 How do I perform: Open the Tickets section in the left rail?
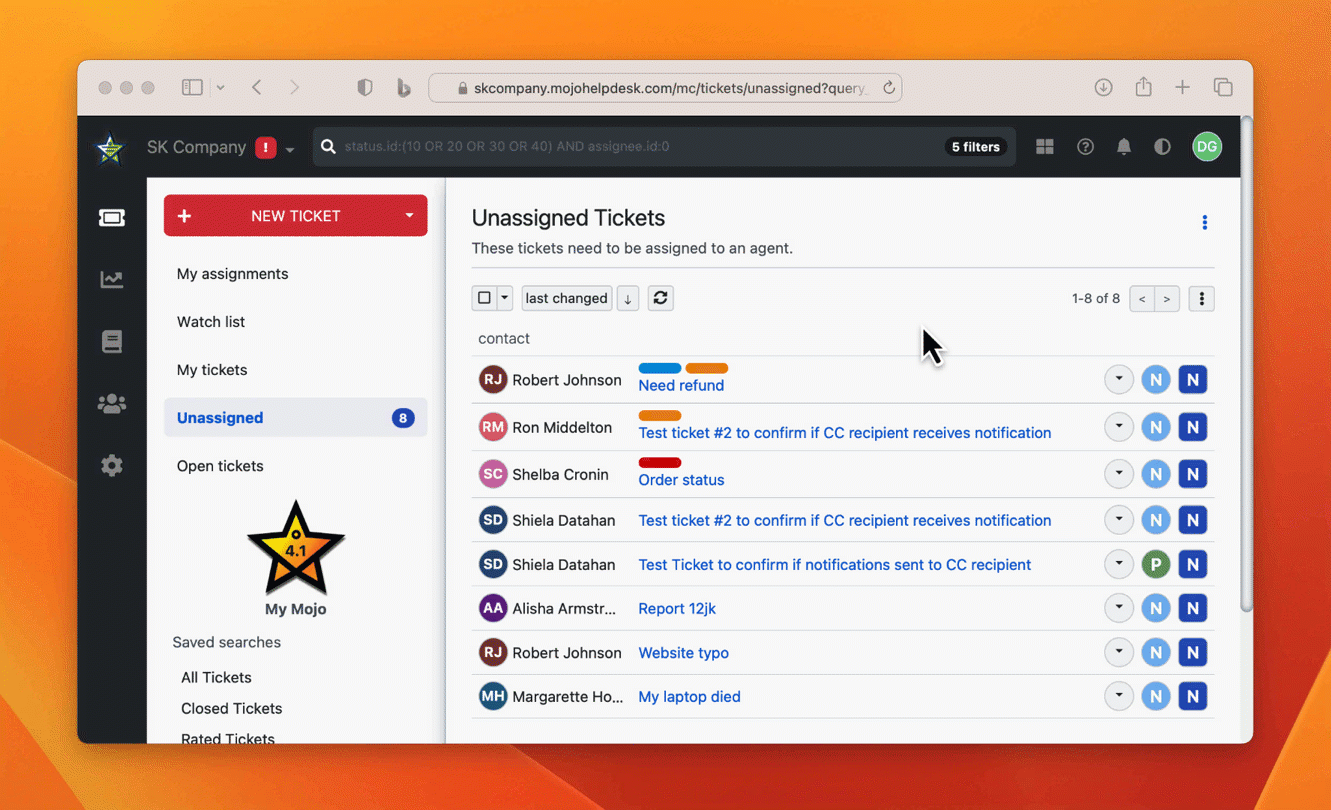click(112, 218)
